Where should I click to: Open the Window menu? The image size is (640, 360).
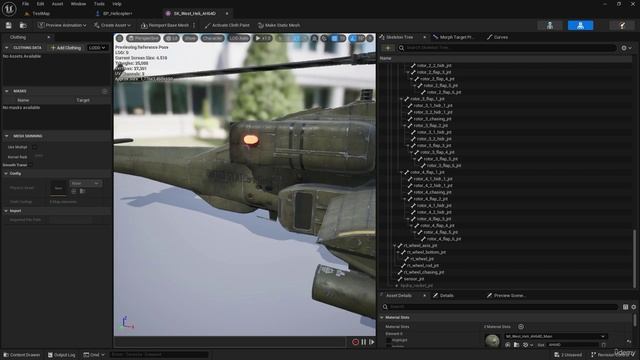[78, 4]
